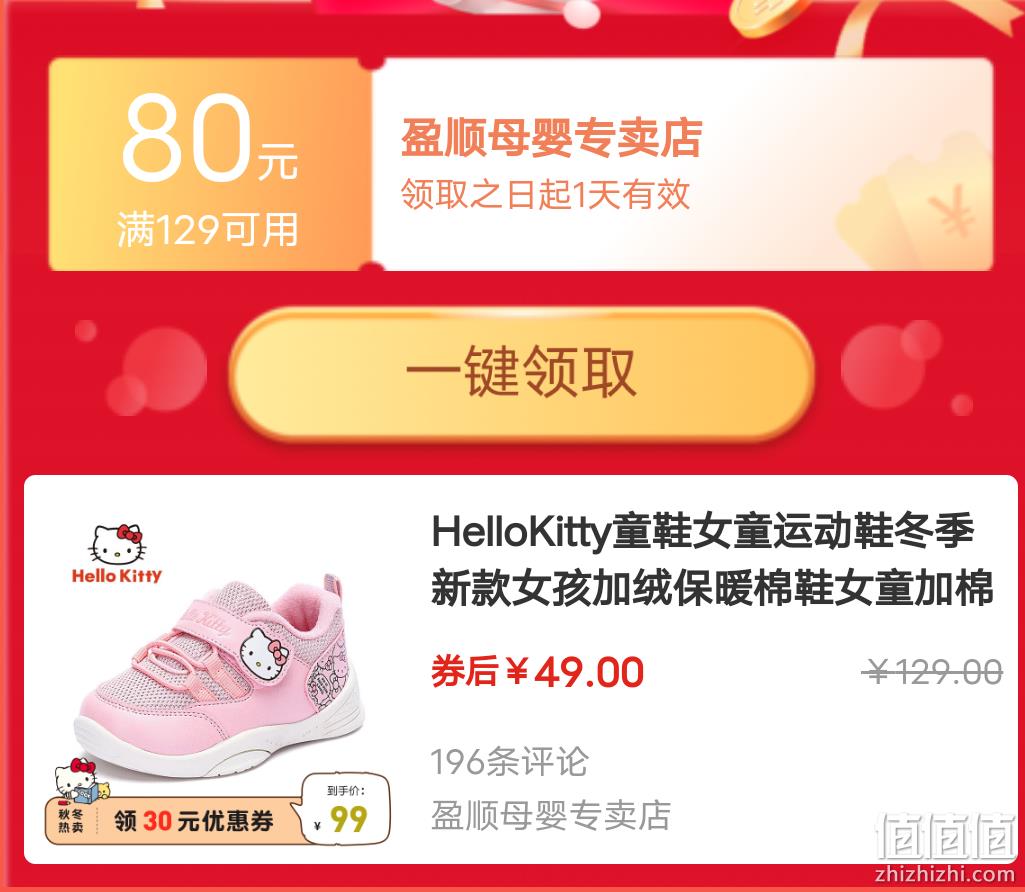The image size is (1025, 892).
Task: Click 领取之日起1天有效 validity text
Action: pos(545,194)
